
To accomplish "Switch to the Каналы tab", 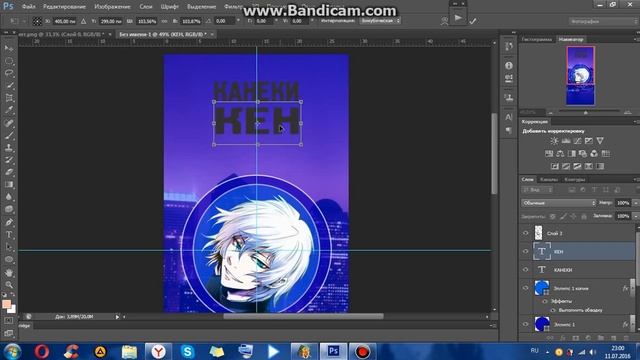I will tap(549, 180).
